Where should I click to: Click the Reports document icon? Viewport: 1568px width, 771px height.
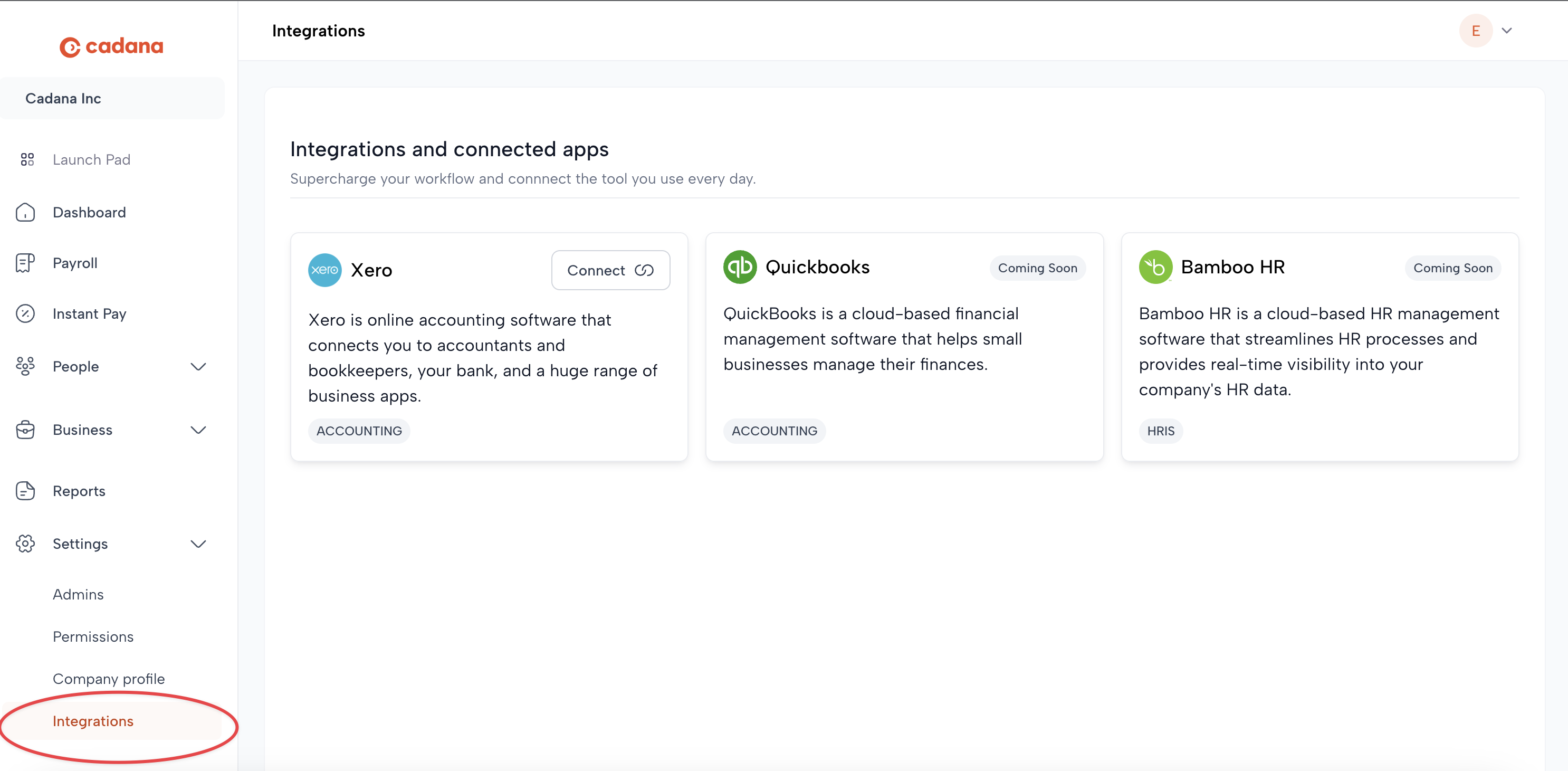(x=25, y=491)
